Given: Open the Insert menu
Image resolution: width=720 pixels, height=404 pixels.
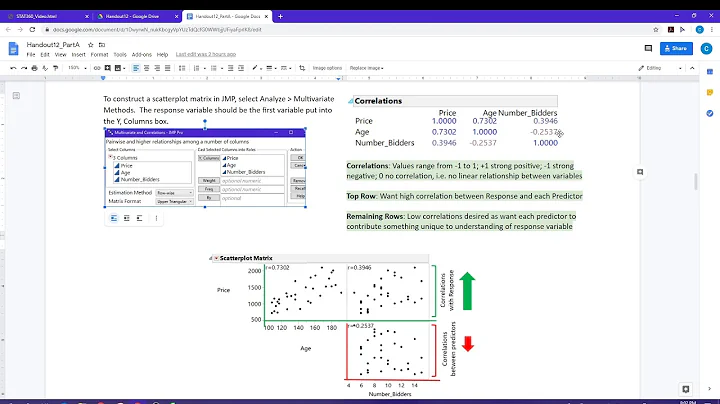Looking at the screenshot, I should tap(79, 54).
